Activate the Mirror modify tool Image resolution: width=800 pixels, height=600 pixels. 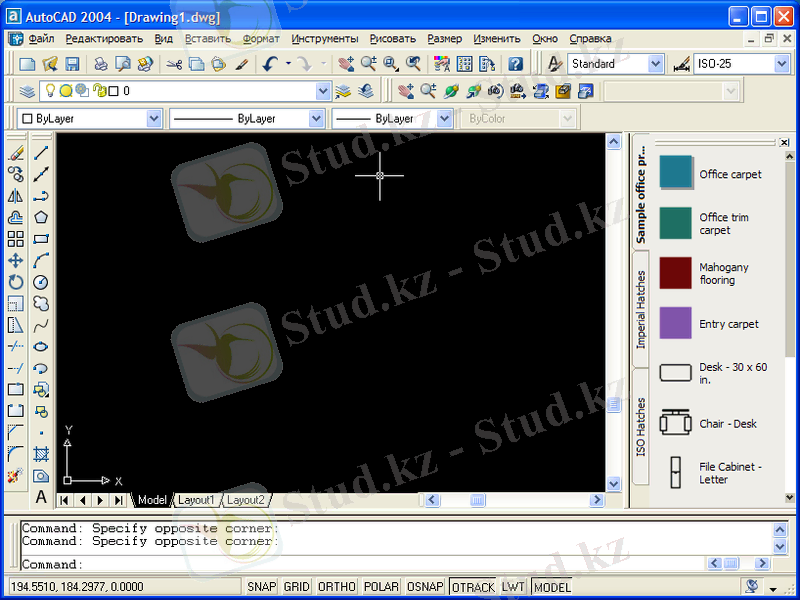pos(15,196)
